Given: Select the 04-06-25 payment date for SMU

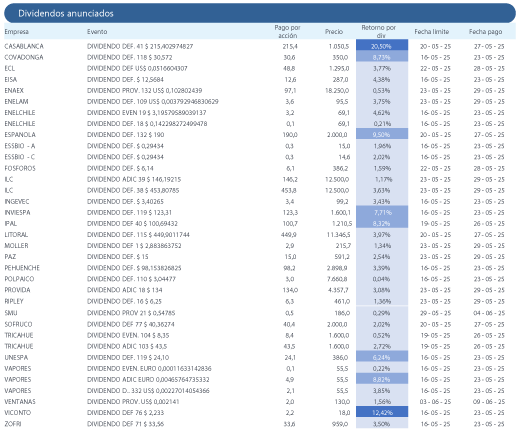Looking at the screenshot, I should [489, 313].
